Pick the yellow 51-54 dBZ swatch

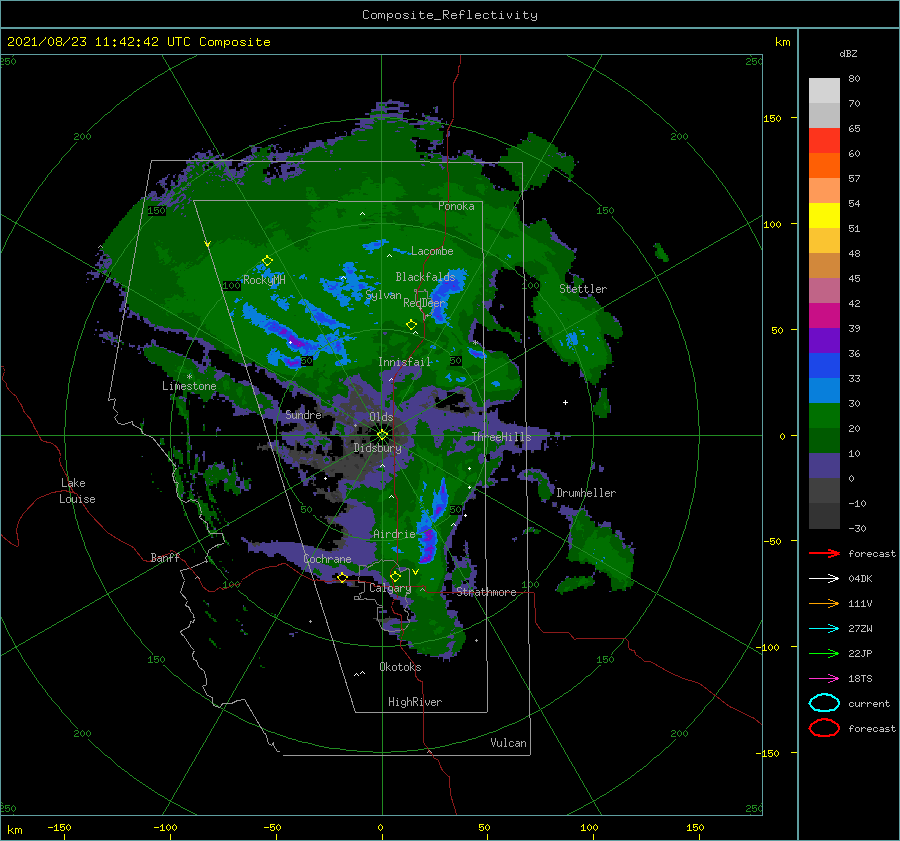(824, 216)
